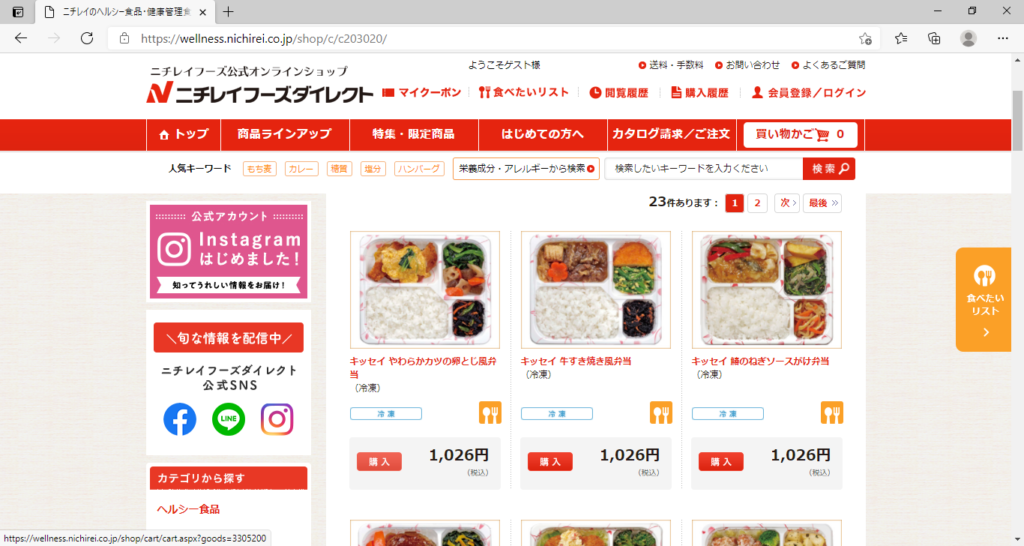This screenshot has width=1024, height=546.
Task: Select the 糖質 keyword tag
Action: pos(339,169)
